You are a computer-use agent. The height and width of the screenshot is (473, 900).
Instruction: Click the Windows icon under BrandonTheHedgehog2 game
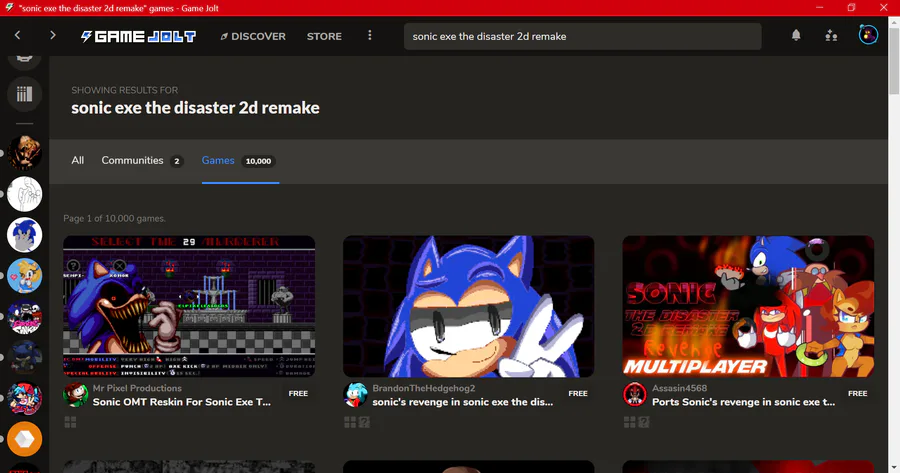(x=350, y=422)
